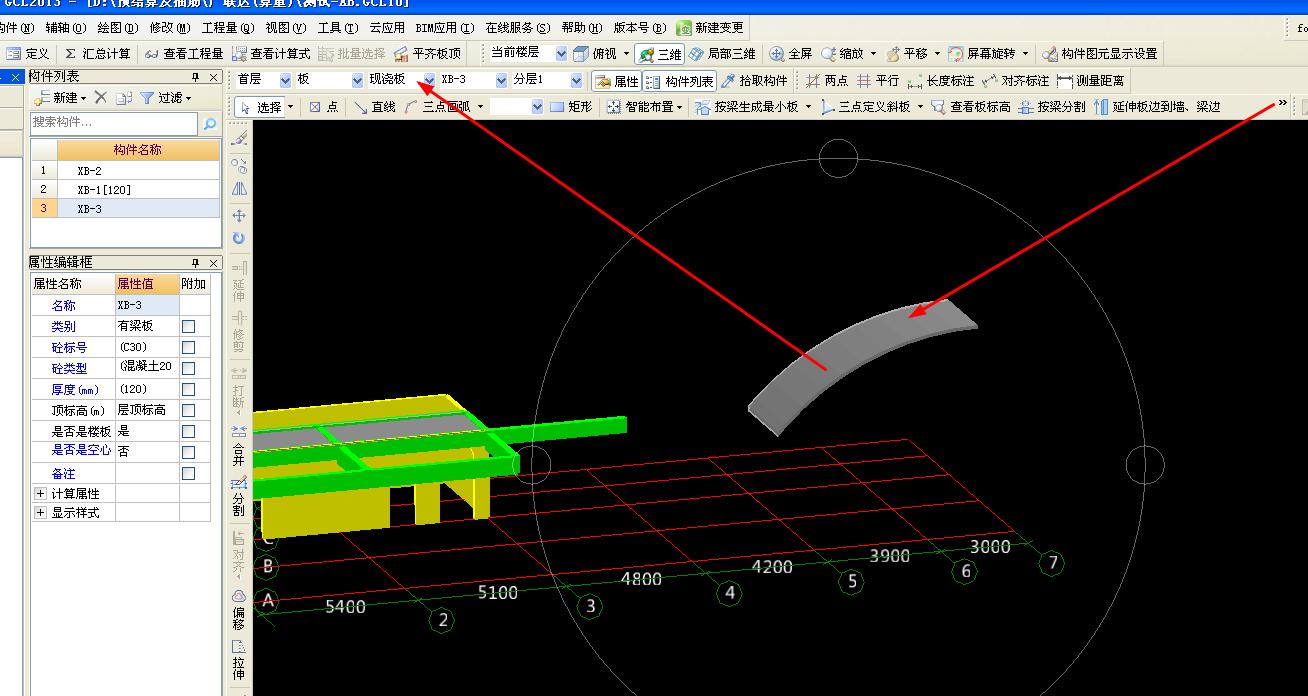Select 两点 two-point axis tool
Viewport: 1308px width, 696px height.
point(827,81)
